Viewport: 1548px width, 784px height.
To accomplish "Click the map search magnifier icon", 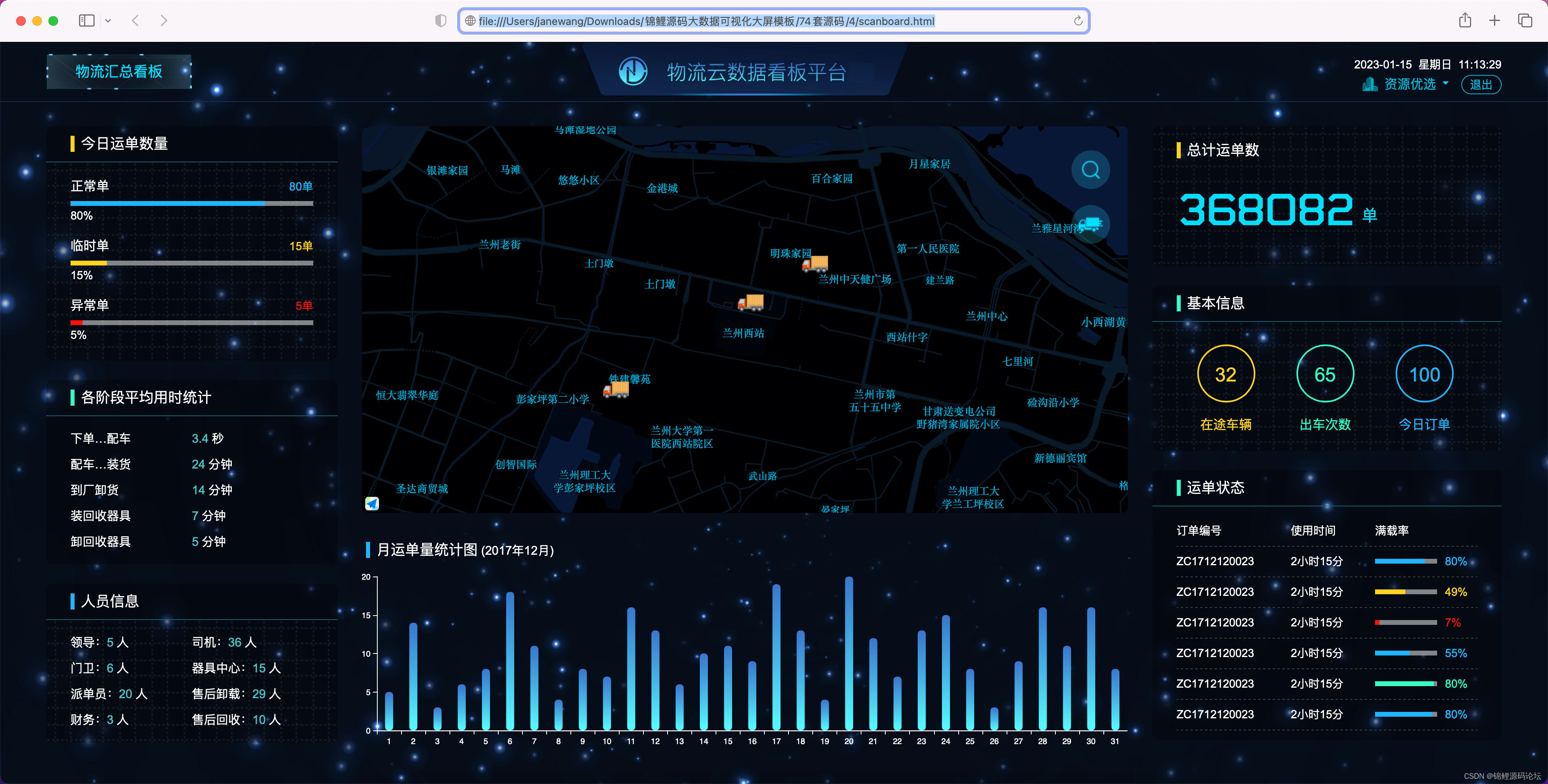I will click(1090, 170).
